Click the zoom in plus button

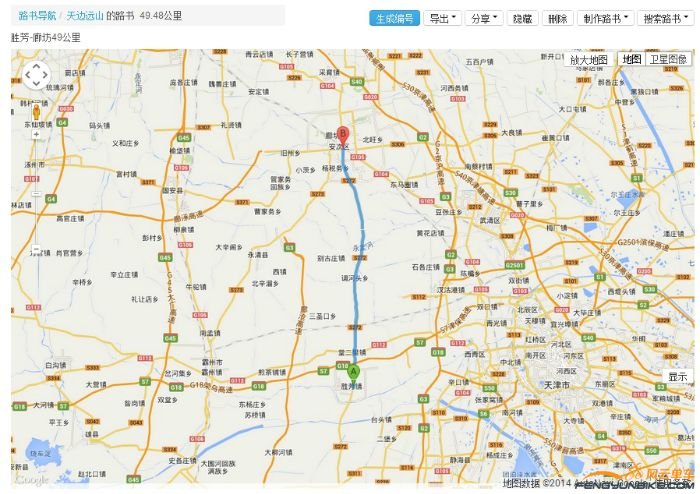pyautogui.click(x=36, y=133)
